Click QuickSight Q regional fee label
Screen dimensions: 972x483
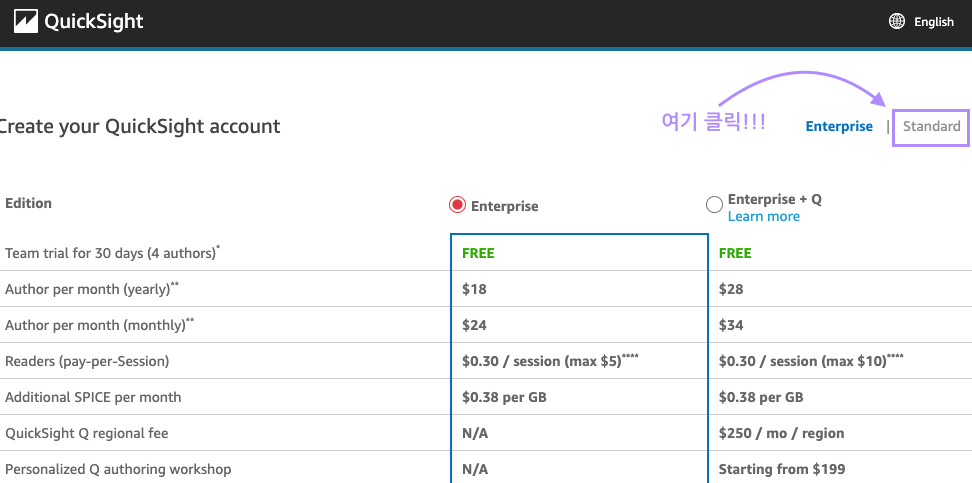pos(86,433)
